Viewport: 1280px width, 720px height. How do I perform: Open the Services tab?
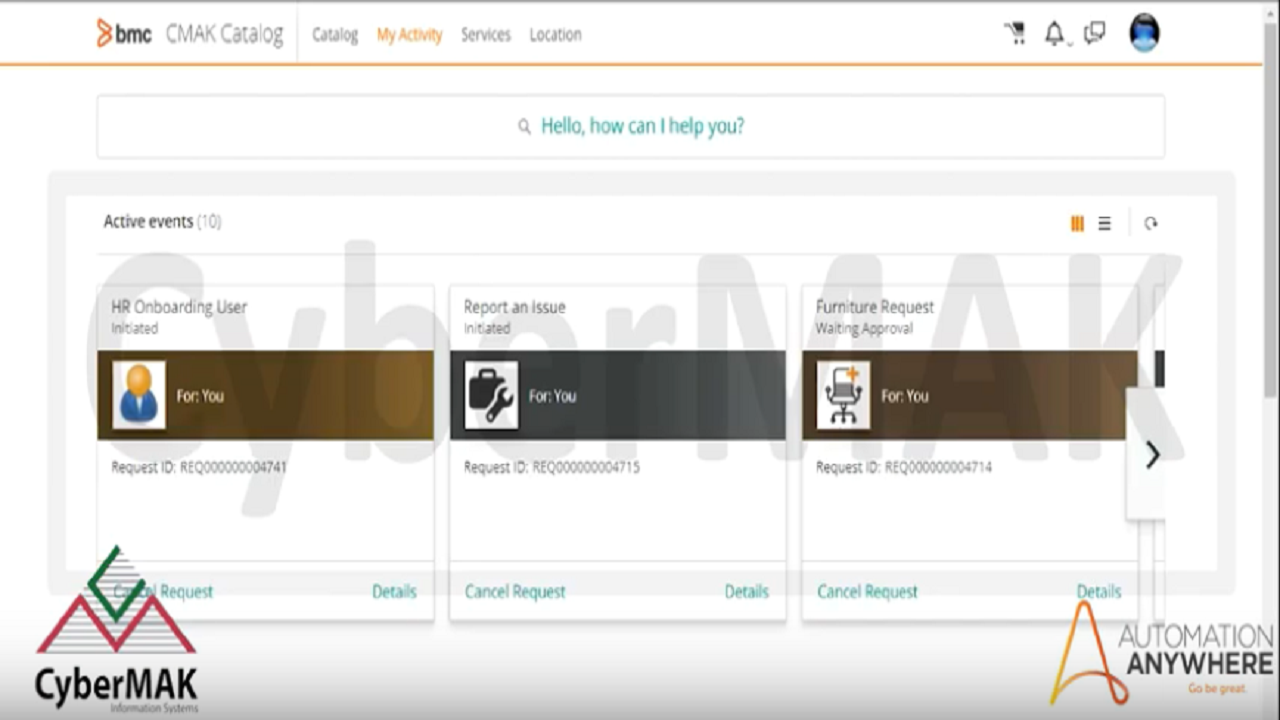point(486,35)
